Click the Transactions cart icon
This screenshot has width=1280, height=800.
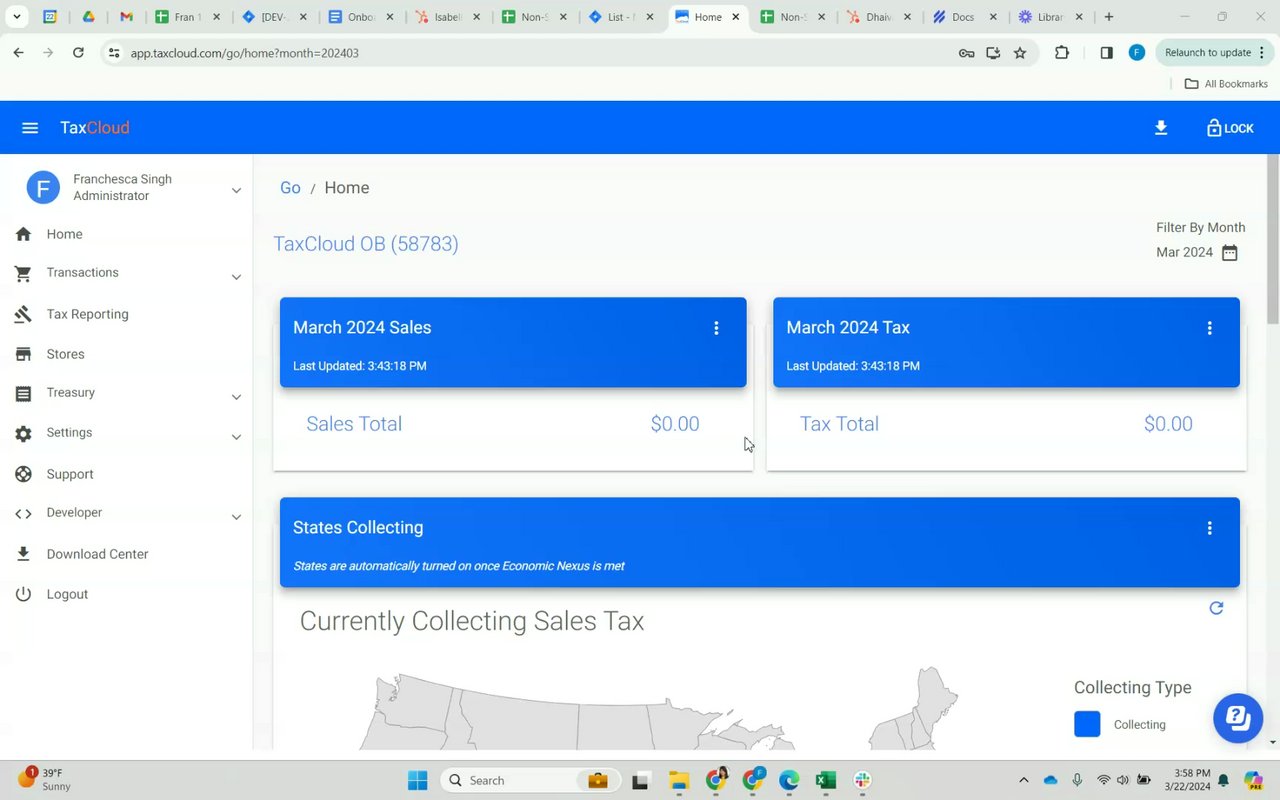[x=24, y=273]
